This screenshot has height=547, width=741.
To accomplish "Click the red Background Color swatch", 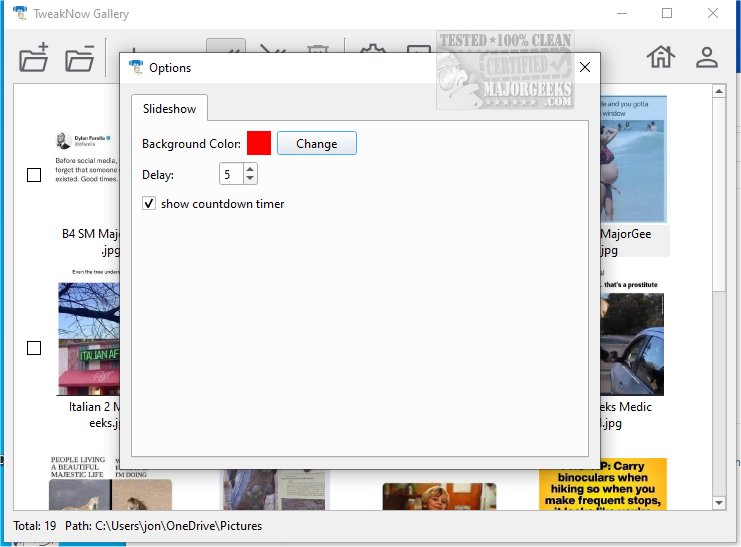I will pos(259,143).
